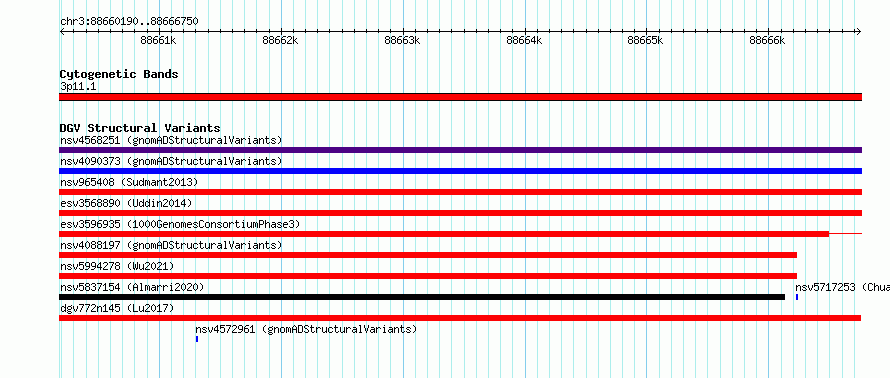Click the red 3p11.1 cytogenetic band bar
This screenshot has height=378, width=890.
click(460, 97)
